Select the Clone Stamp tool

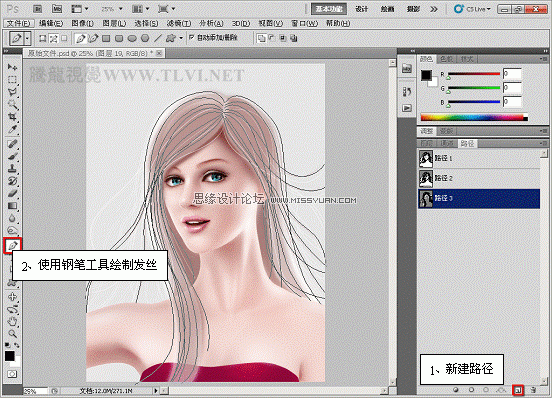12,169
